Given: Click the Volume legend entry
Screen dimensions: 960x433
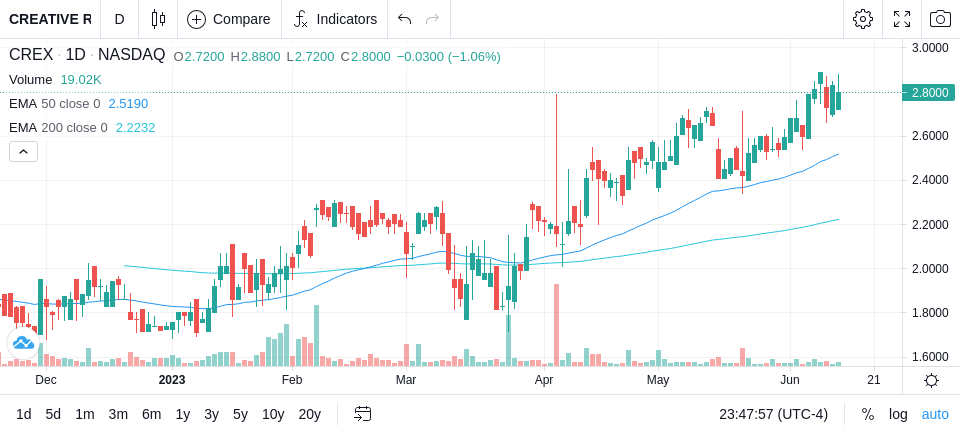Looking at the screenshot, I should point(31,80).
